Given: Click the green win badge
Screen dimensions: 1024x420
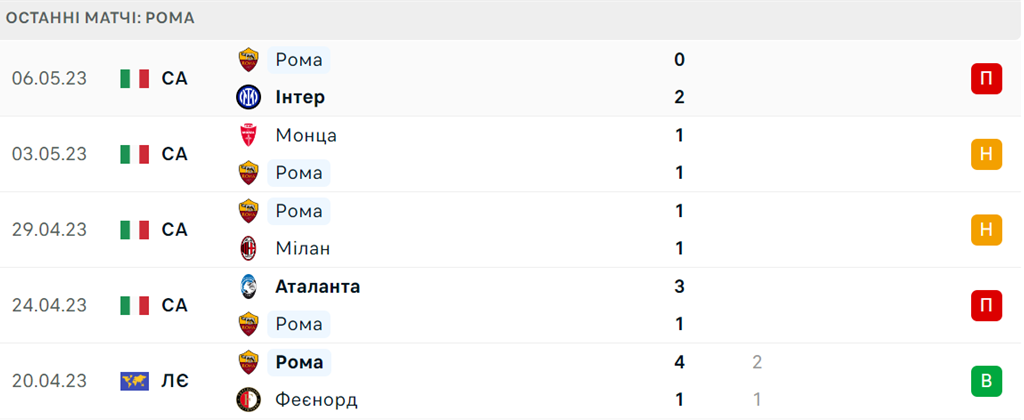Looking at the screenshot, I should [986, 381].
